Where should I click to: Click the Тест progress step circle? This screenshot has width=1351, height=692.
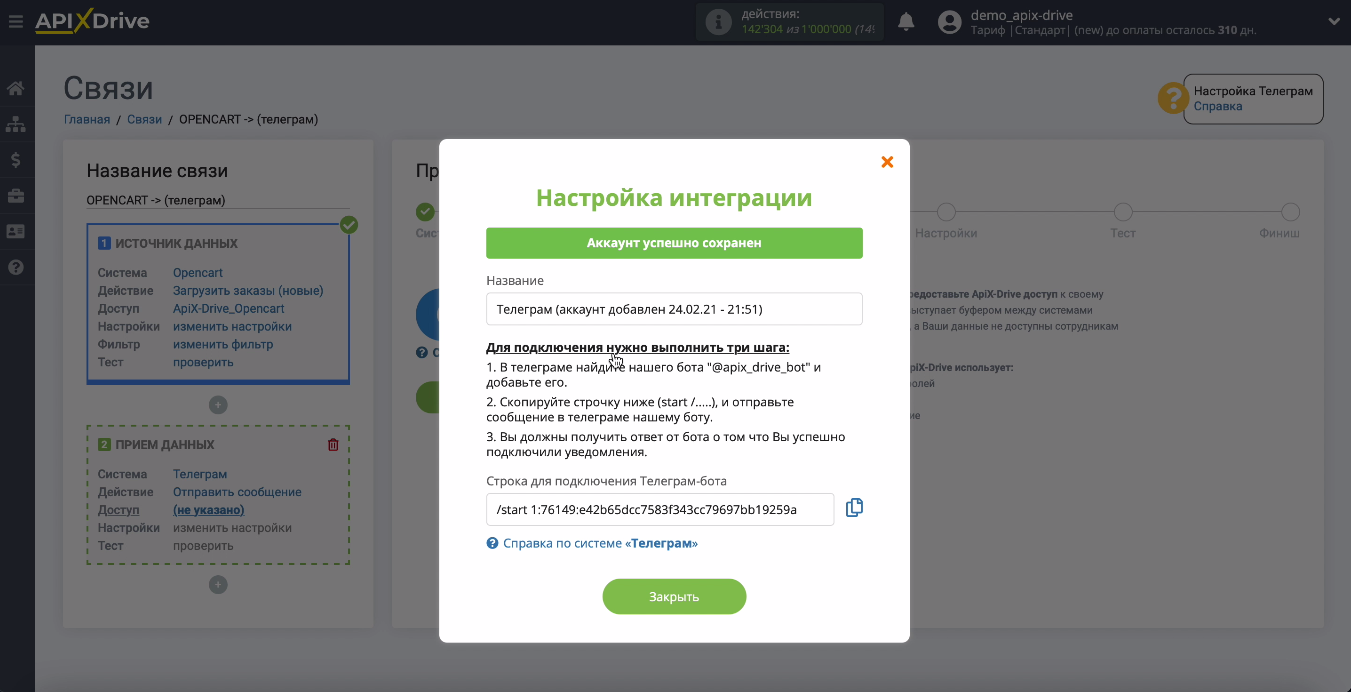(x=1123, y=212)
